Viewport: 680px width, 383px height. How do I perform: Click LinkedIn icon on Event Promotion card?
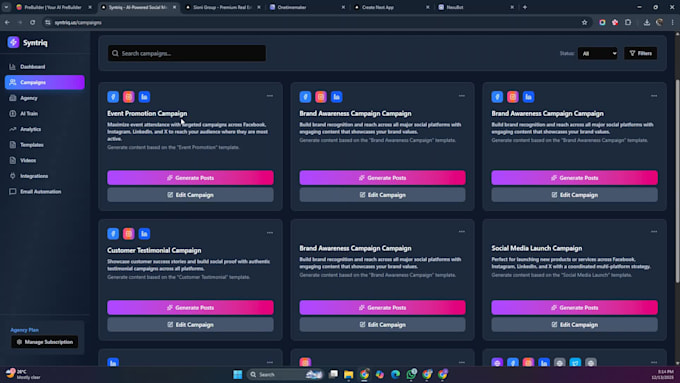coord(144,97)
